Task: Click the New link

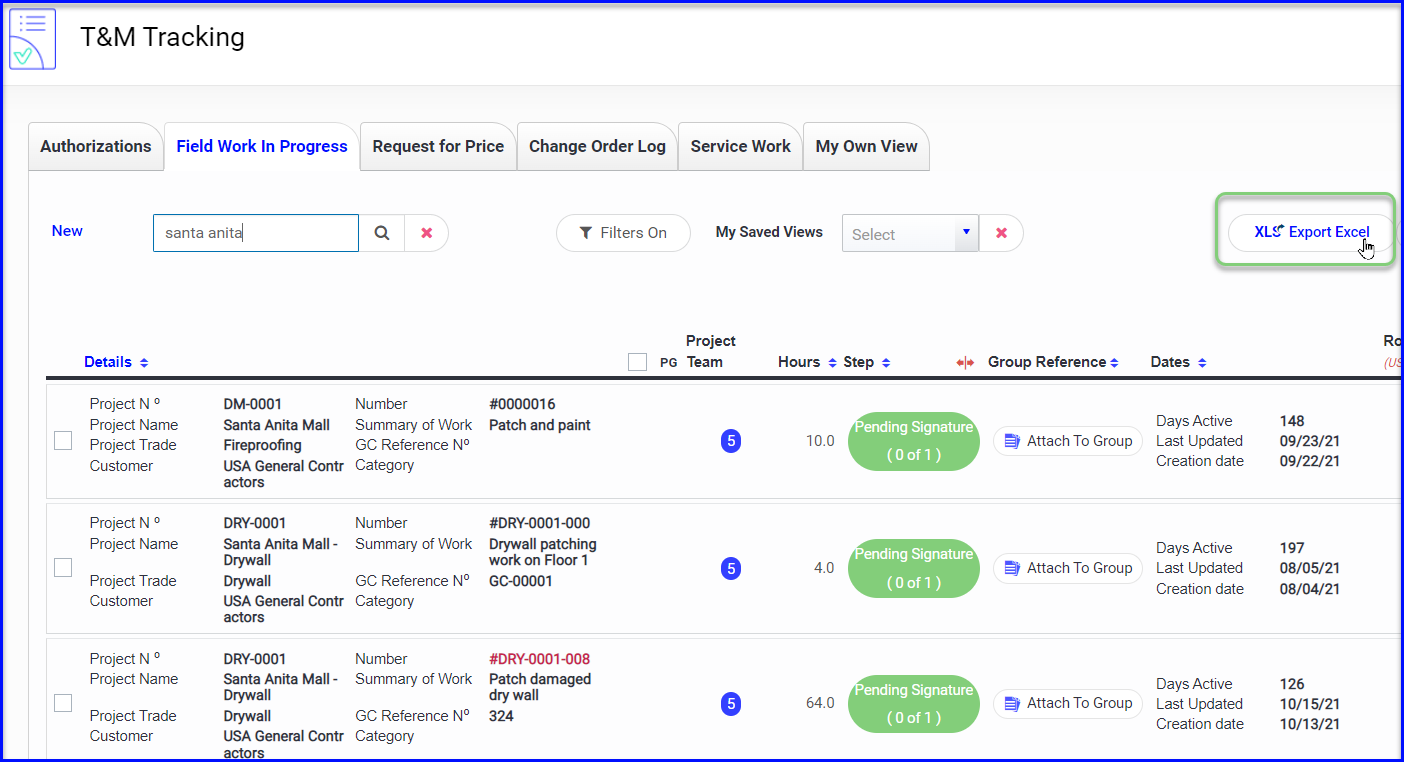Action: click(67, 231)
